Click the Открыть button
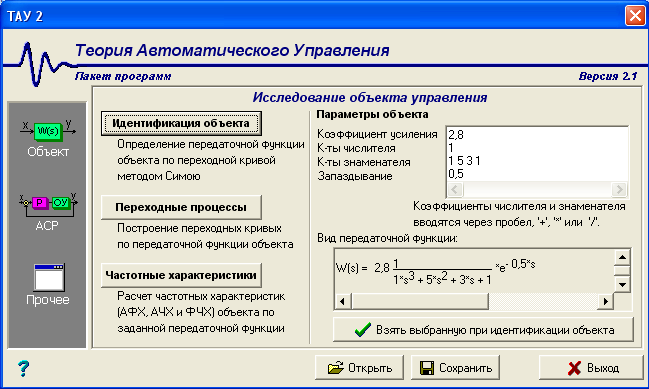Image resolution: width=649 pixels, height=389 pixels. click(359, 367)
